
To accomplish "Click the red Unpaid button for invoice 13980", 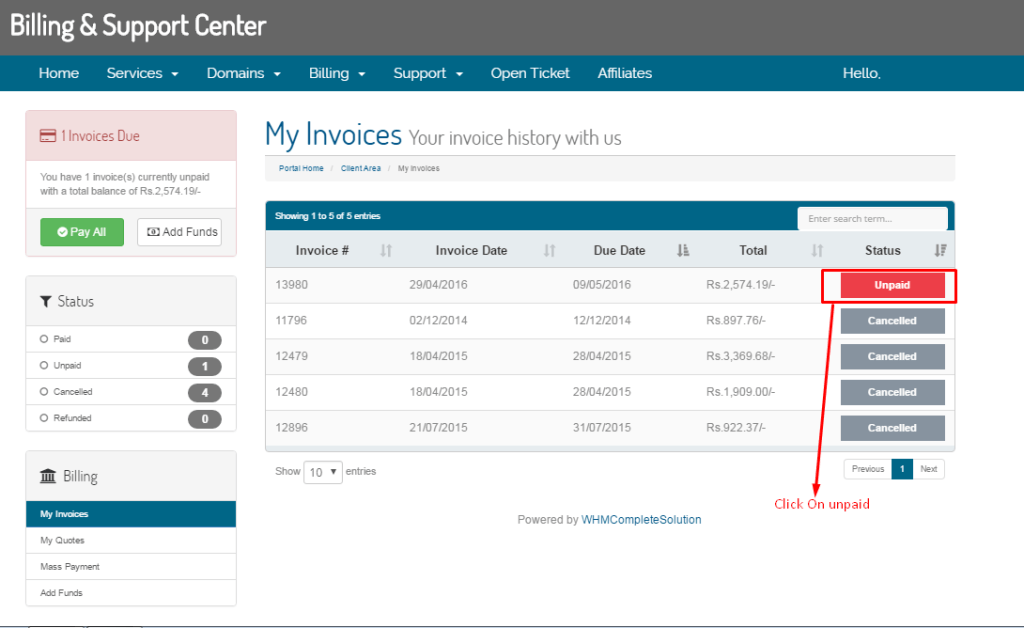I will pos(892,286).
